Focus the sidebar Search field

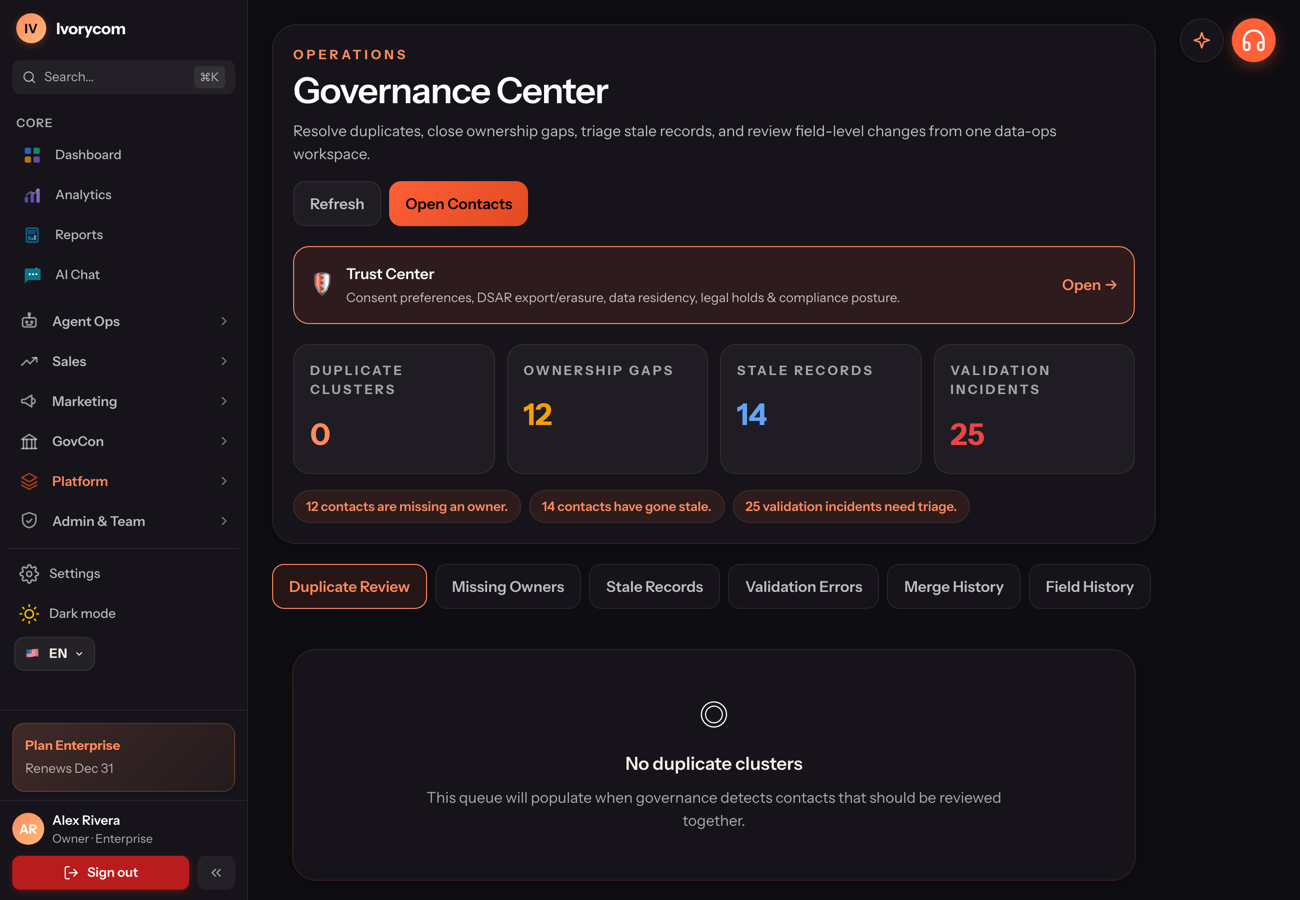point(124,77)
